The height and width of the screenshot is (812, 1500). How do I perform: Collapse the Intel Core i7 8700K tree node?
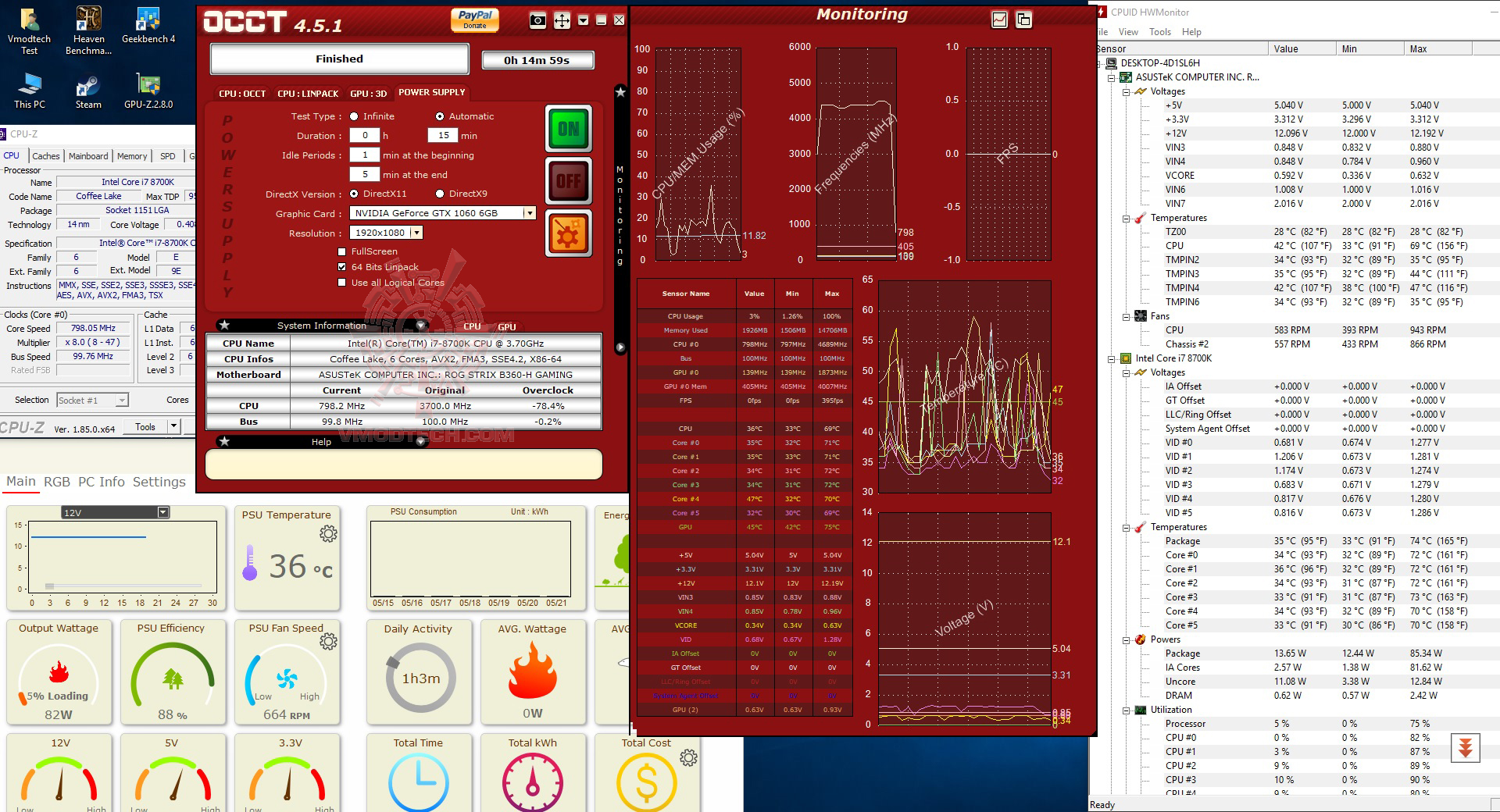coord(1112,358)
